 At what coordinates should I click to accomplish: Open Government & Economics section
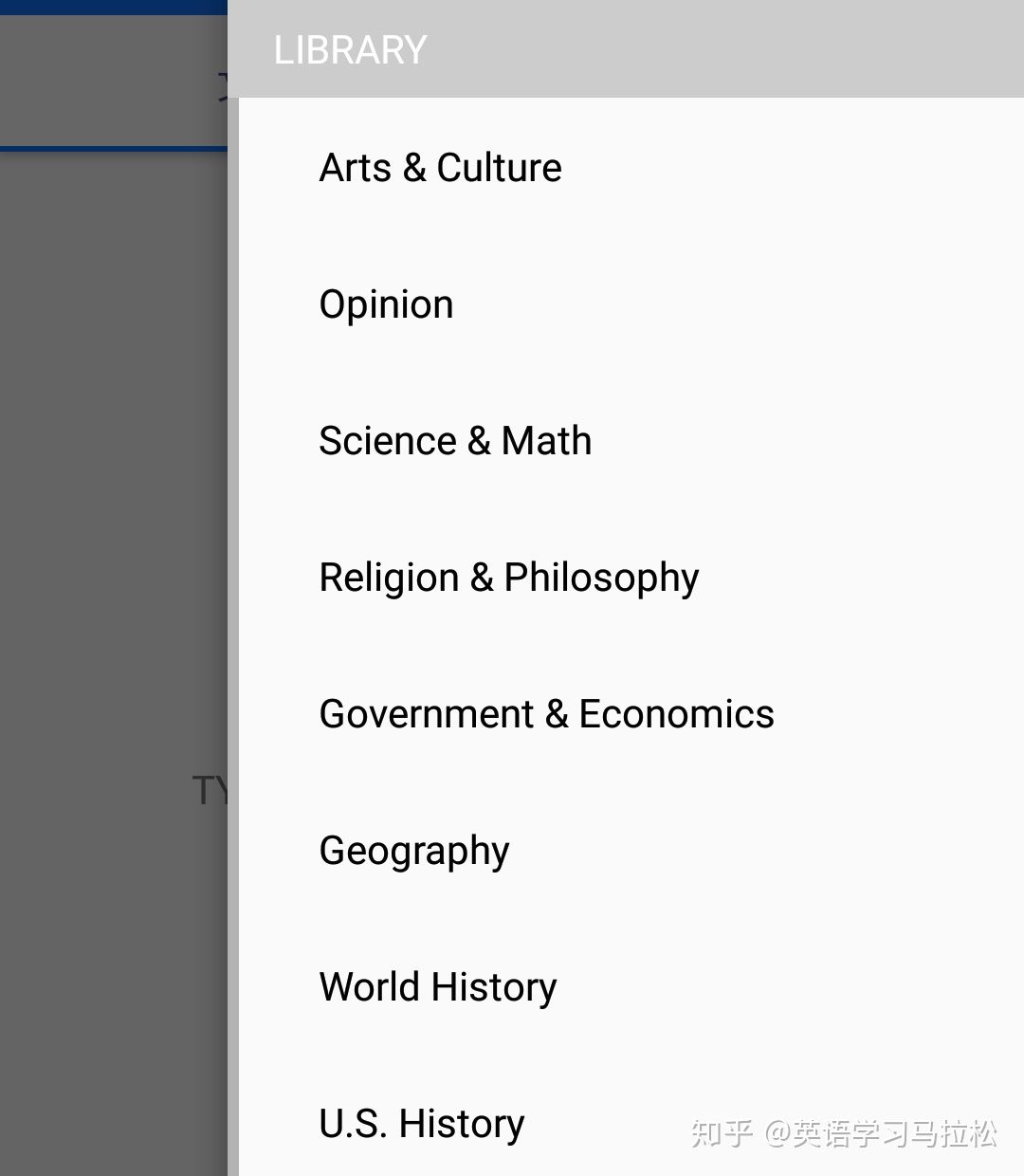pos(546,714)
